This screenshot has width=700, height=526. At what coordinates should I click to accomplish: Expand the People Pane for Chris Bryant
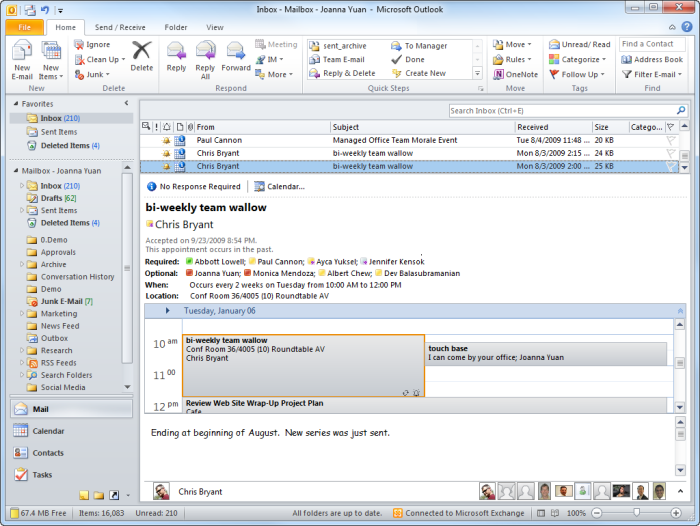click(680, 491)
